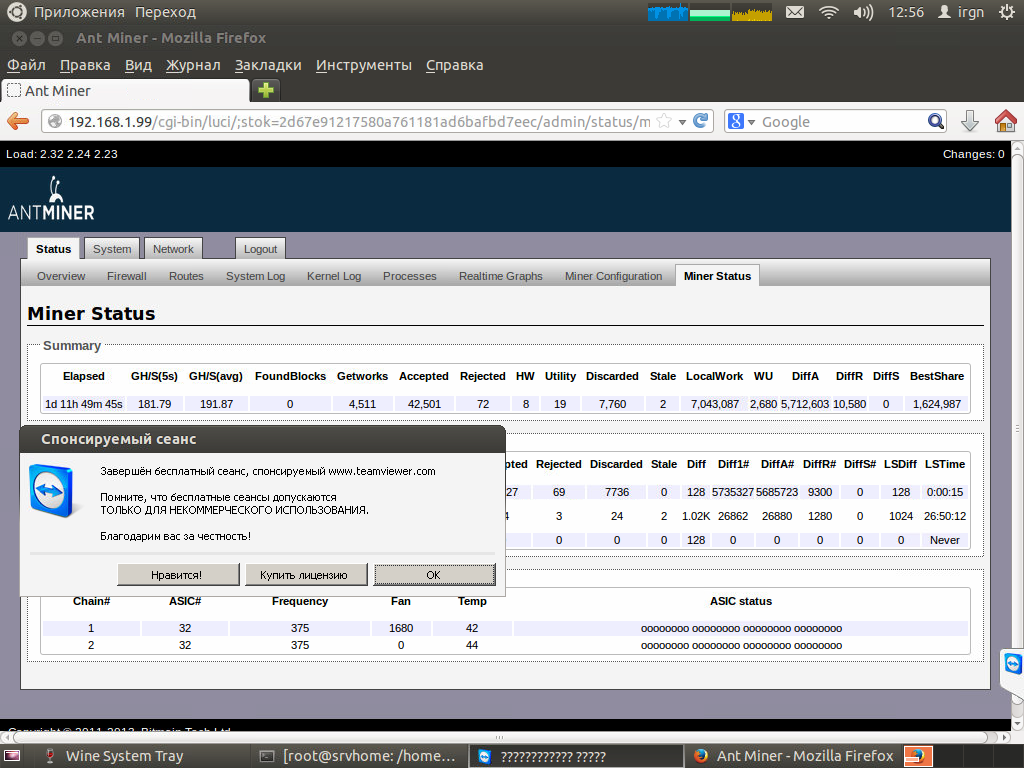Open the Вид menu
1024x768 pixels.
click(x=138, y=65)
